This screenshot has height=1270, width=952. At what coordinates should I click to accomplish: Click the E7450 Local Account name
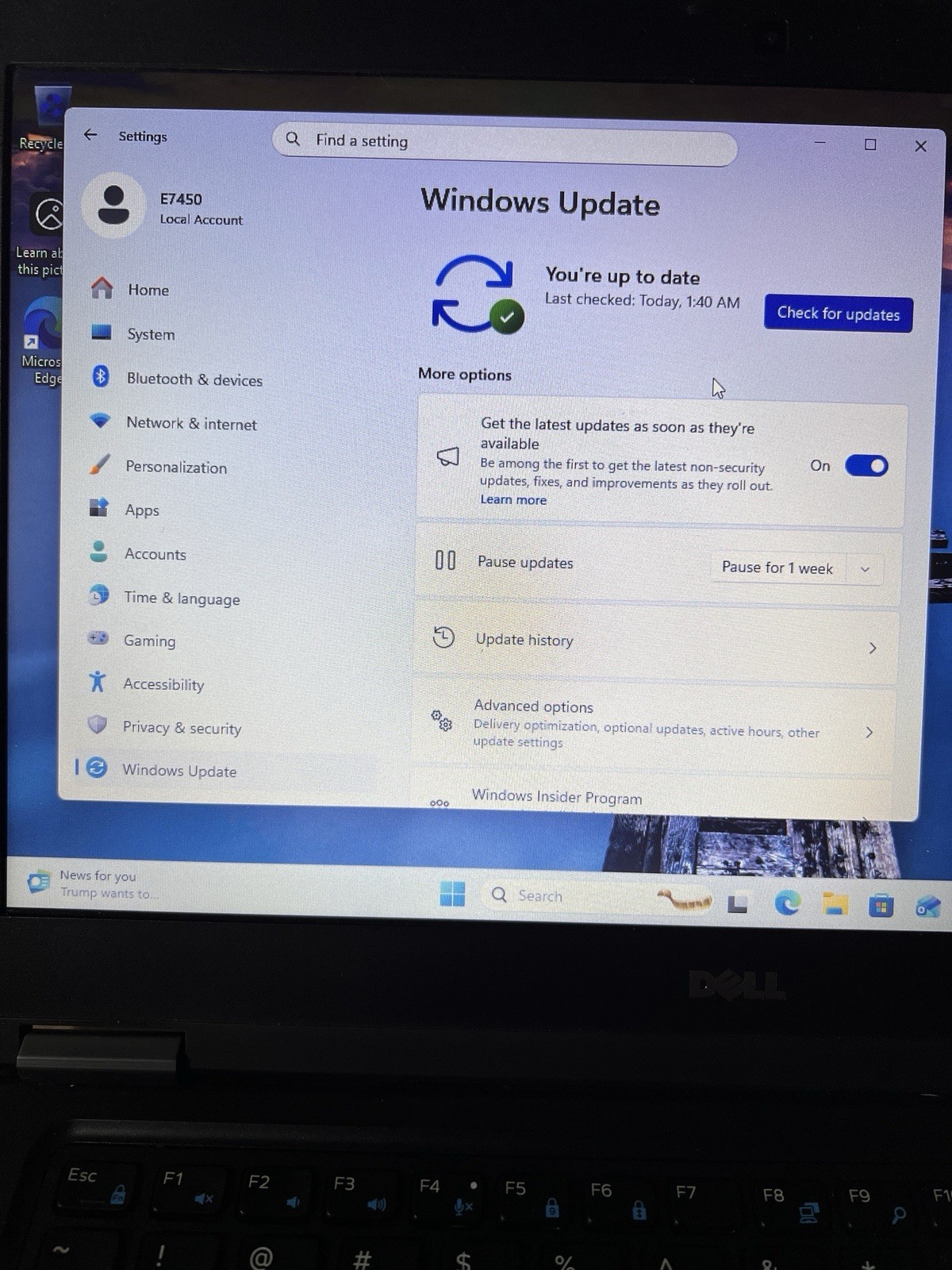click(x=201, y=208)
